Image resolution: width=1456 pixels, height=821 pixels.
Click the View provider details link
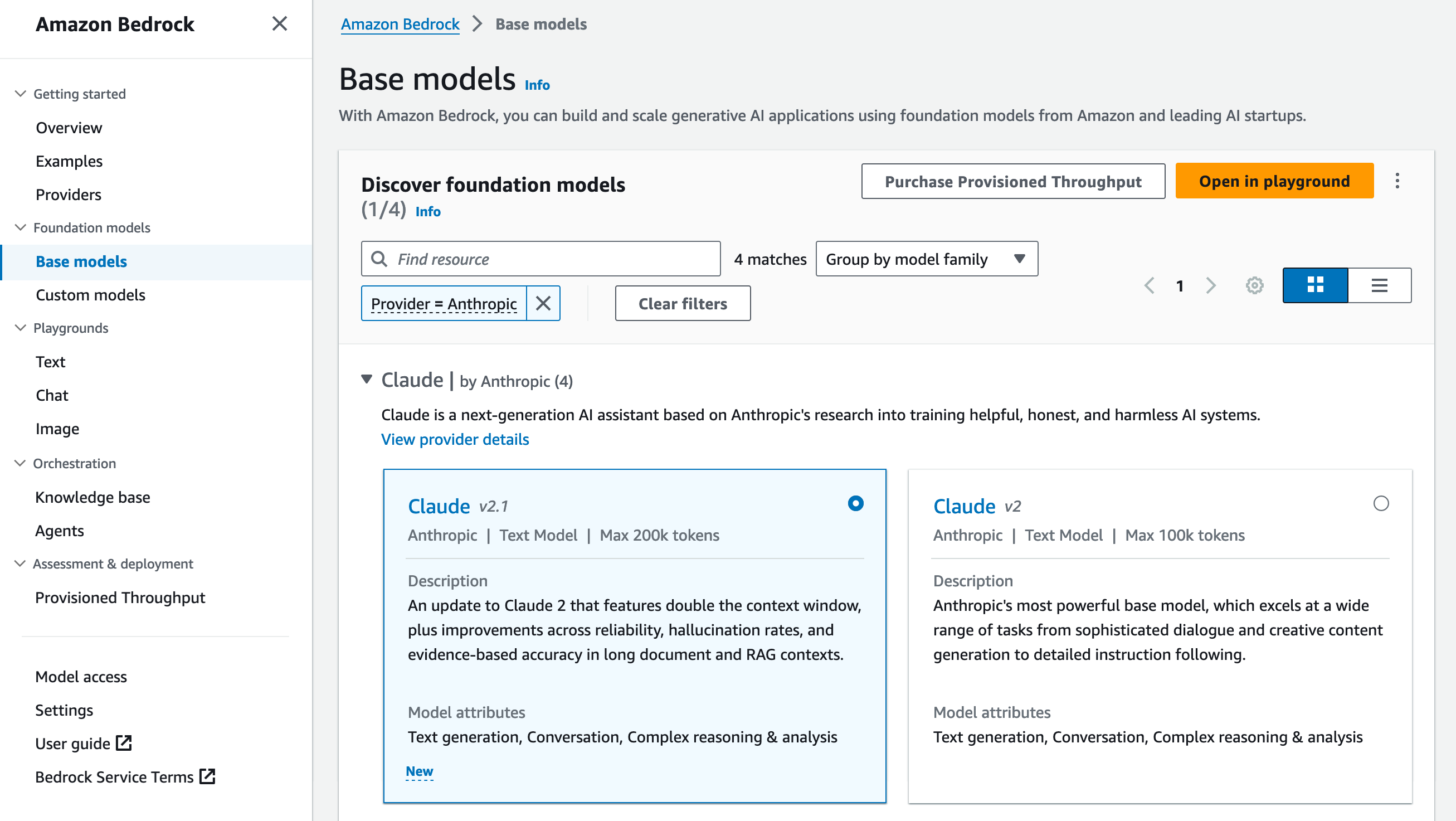click(x=454, y=438)
